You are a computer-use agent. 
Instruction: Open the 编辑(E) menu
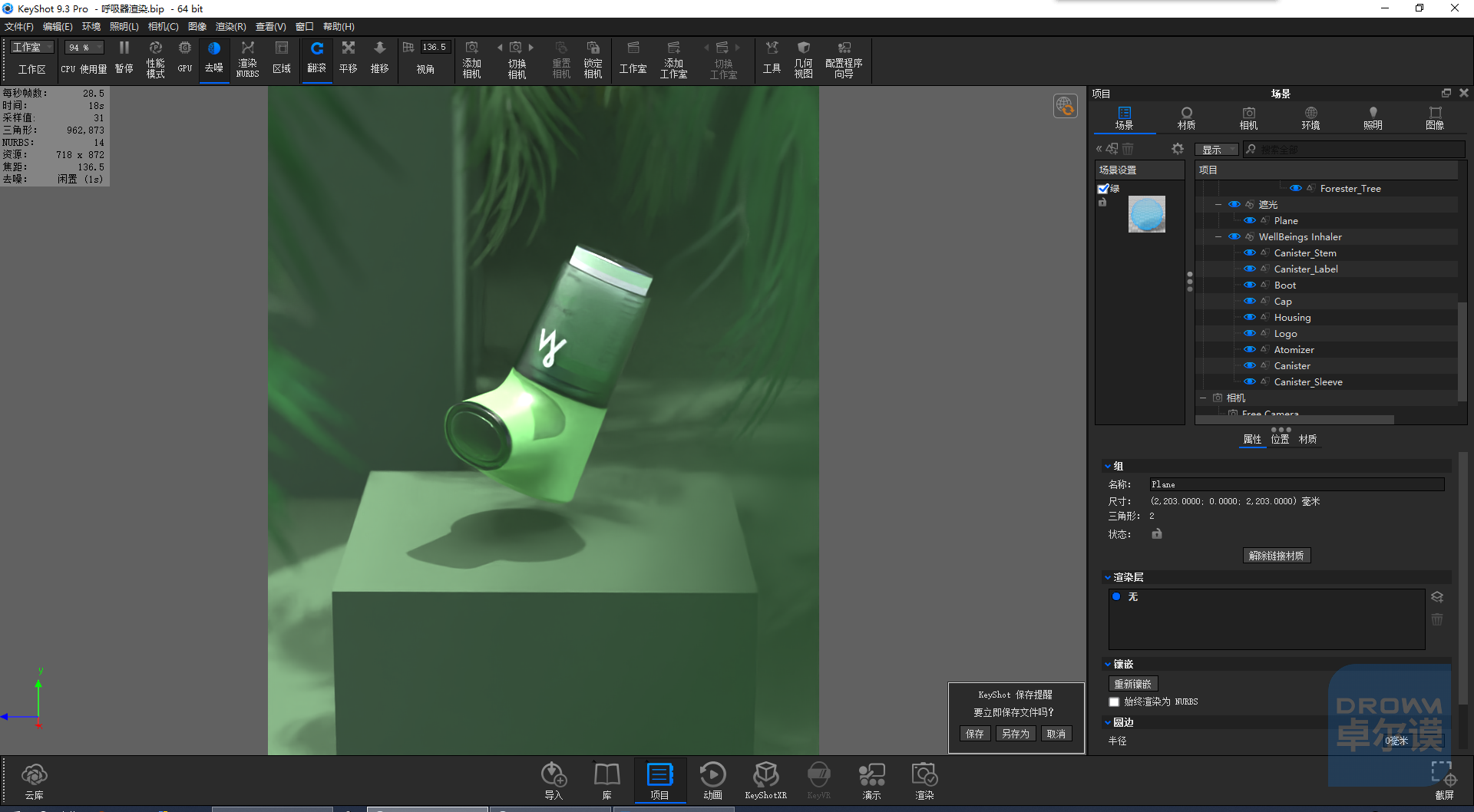coord(58,27)
